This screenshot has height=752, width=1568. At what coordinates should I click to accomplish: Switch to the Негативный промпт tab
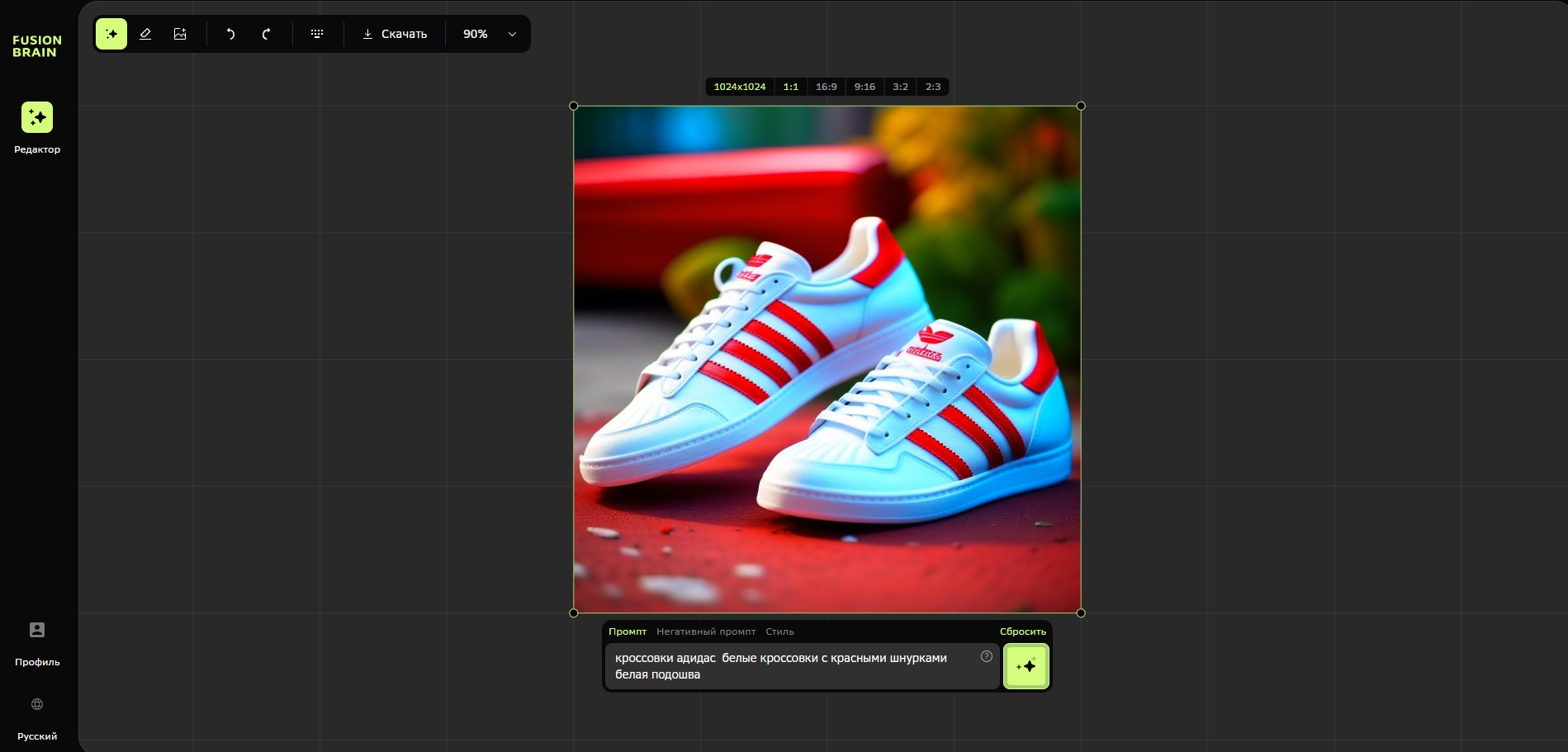coord(706,631)
